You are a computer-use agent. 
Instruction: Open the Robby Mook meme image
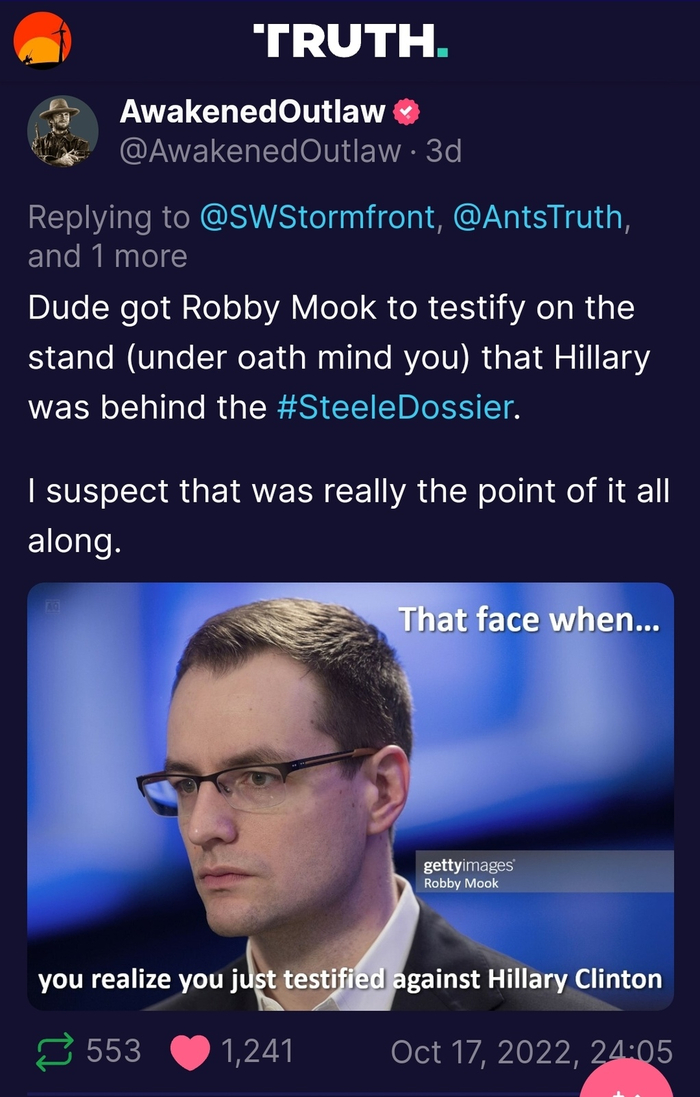coord(350,796)
